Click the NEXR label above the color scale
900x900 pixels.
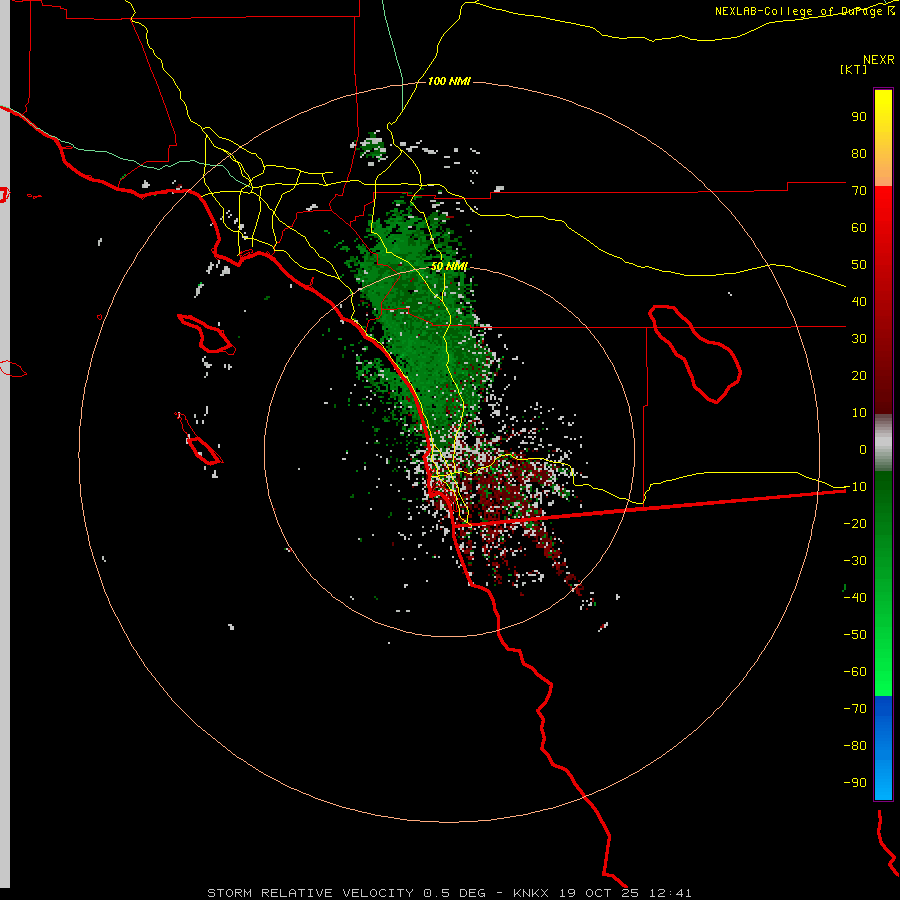coord(879,60)
